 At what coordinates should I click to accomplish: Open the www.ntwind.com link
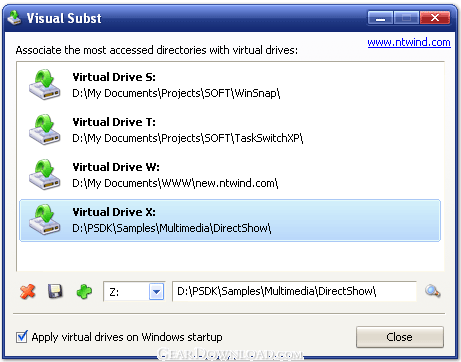[409, 42]
